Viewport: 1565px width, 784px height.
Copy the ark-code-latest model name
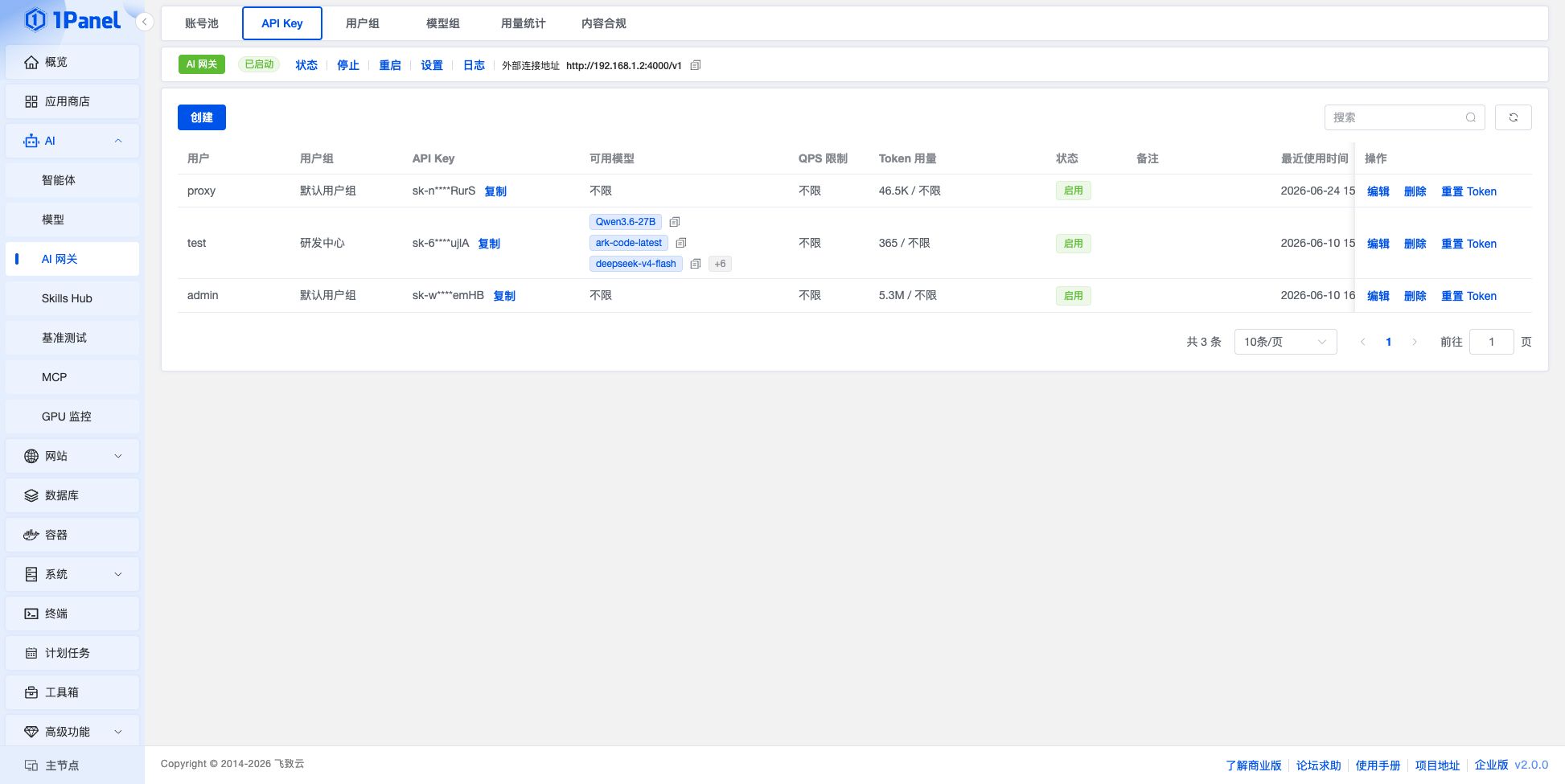(681, 243)
